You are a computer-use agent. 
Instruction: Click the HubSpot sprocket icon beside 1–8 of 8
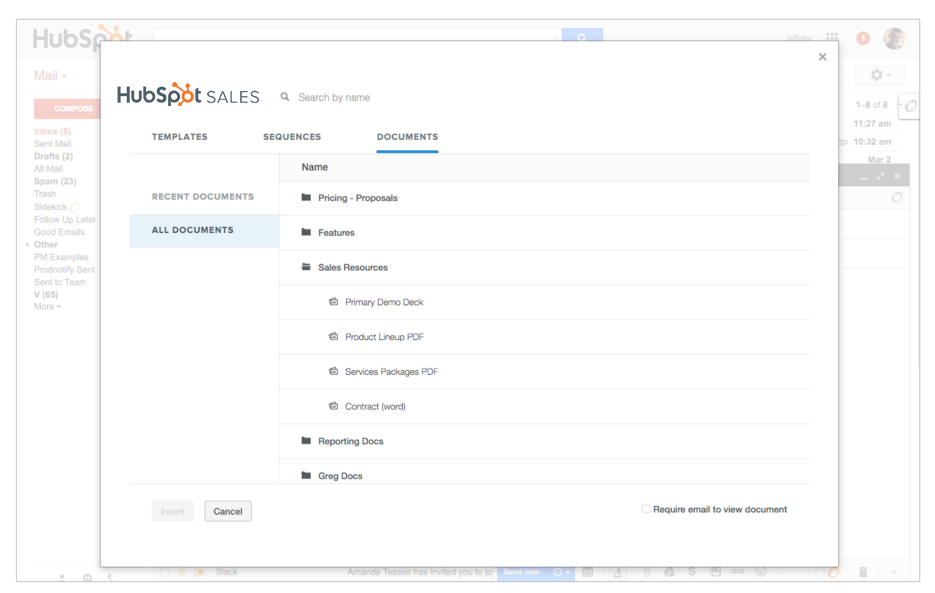(x=911, y=106)
